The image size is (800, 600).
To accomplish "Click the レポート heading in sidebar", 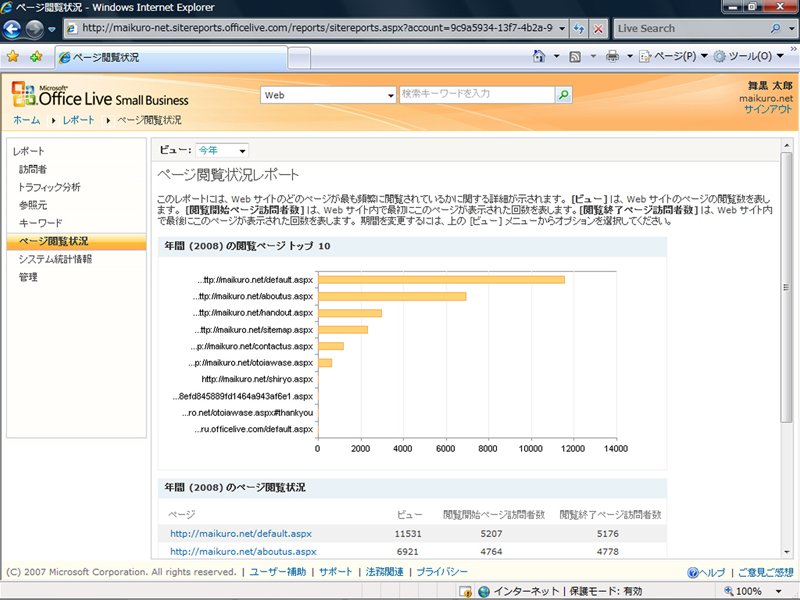I will pos(29,151).
